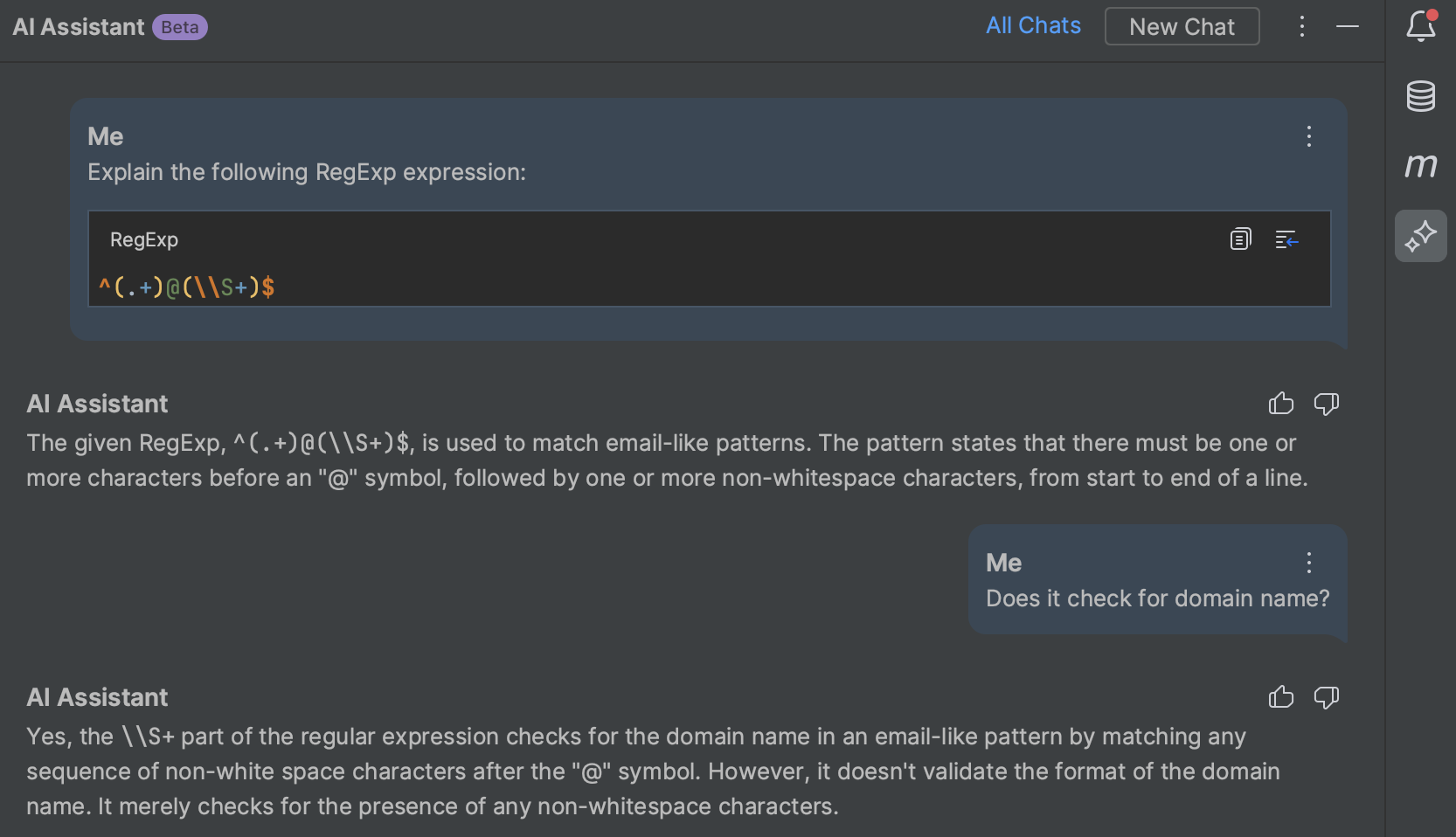
Task: Open the Maven tool window
Action: click(x=1419, y=166)
